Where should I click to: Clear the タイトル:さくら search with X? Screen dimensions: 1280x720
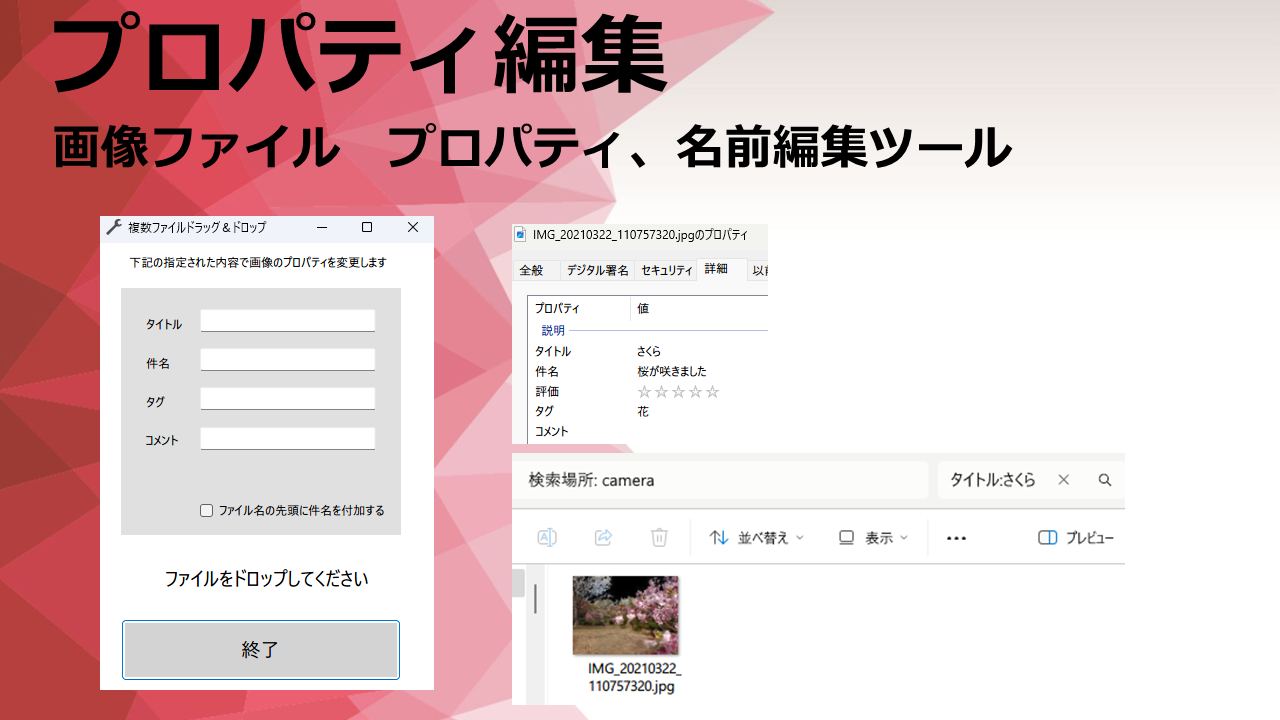1063,480
